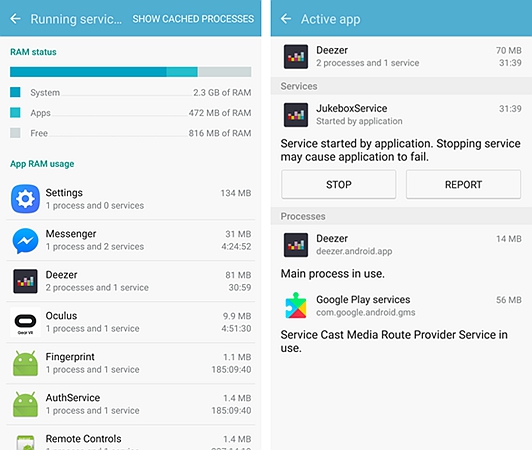Tap the JukeboxService icon
The height and width of the screenshot is (450, 532).
[x=296, y=115]
